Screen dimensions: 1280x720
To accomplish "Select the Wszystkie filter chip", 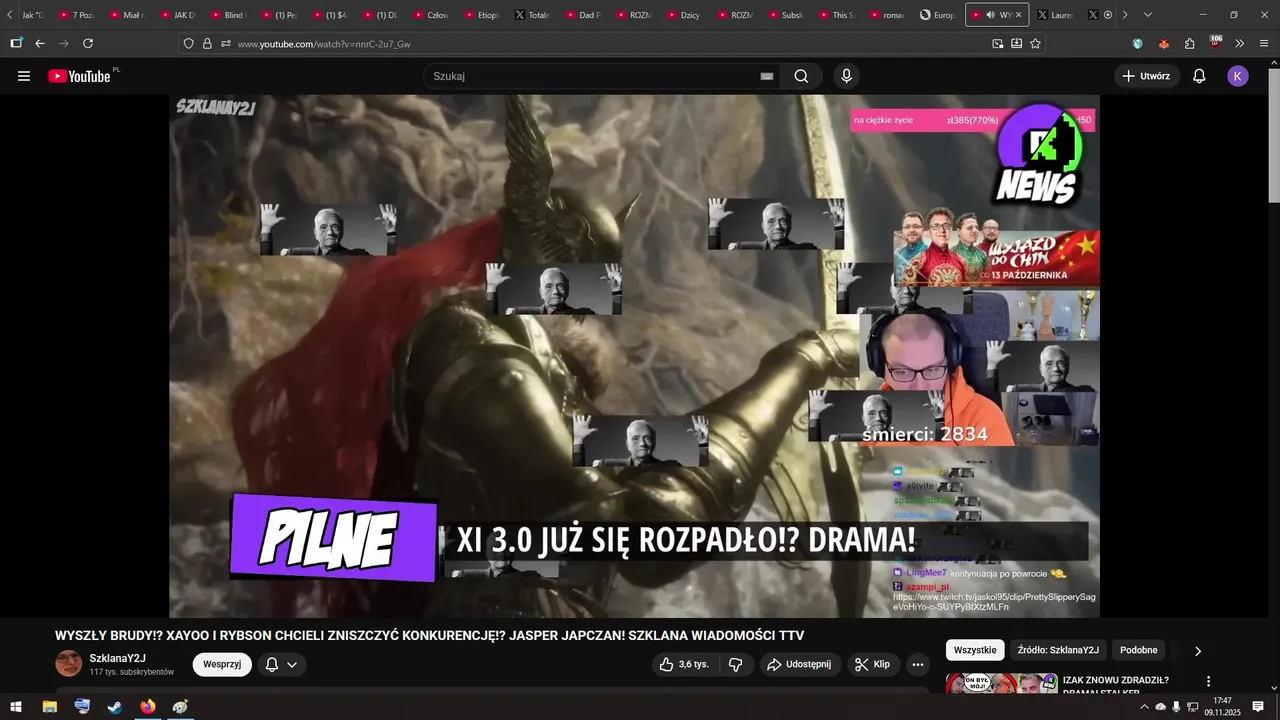I will (x=975, y=650).
